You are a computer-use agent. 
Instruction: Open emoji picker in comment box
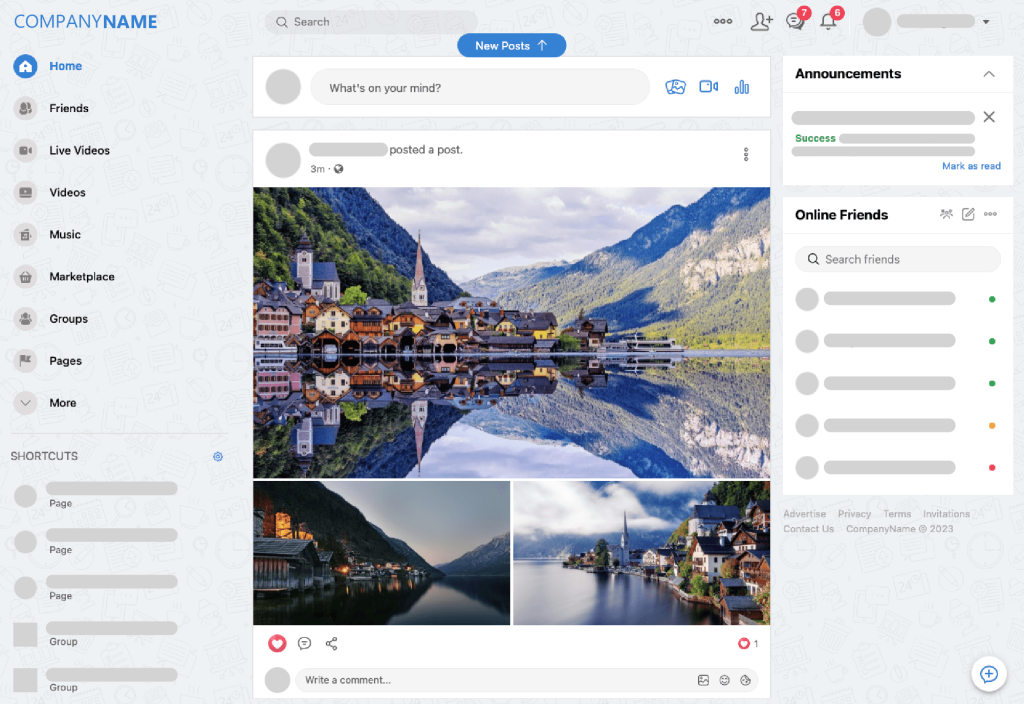tap(724, 680)
